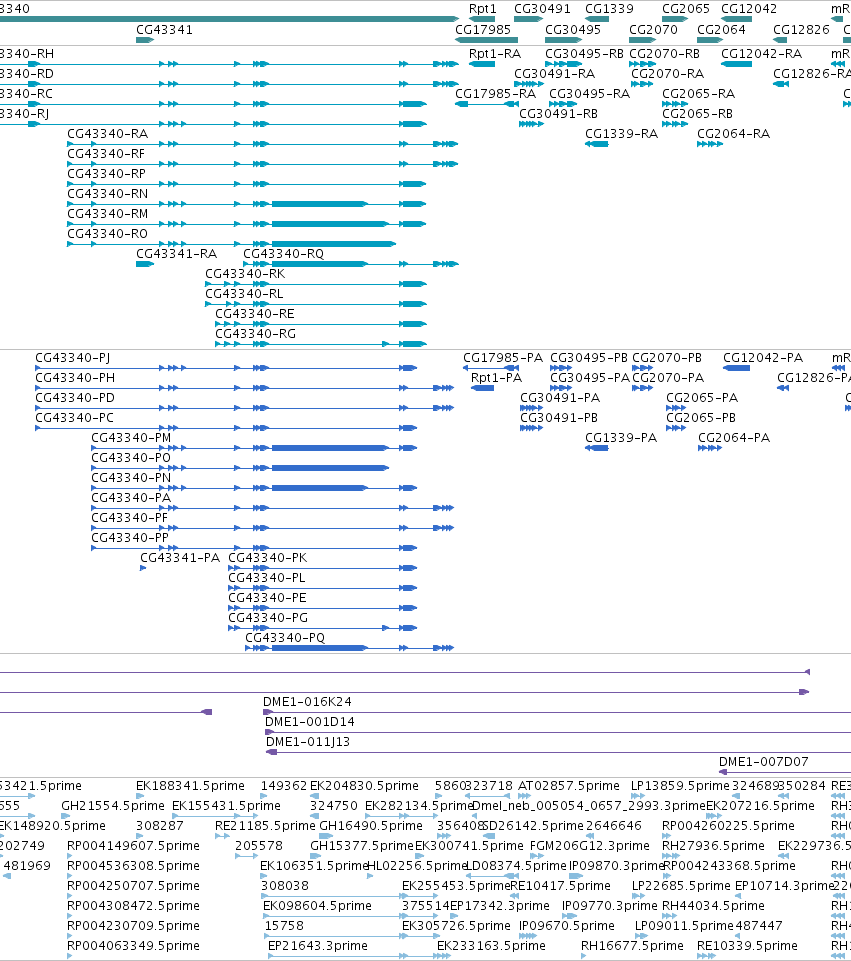This screenshot has height=961, width=851.
Task: Click the Rpt1 gene label
Action: click(x=483, y=9)
